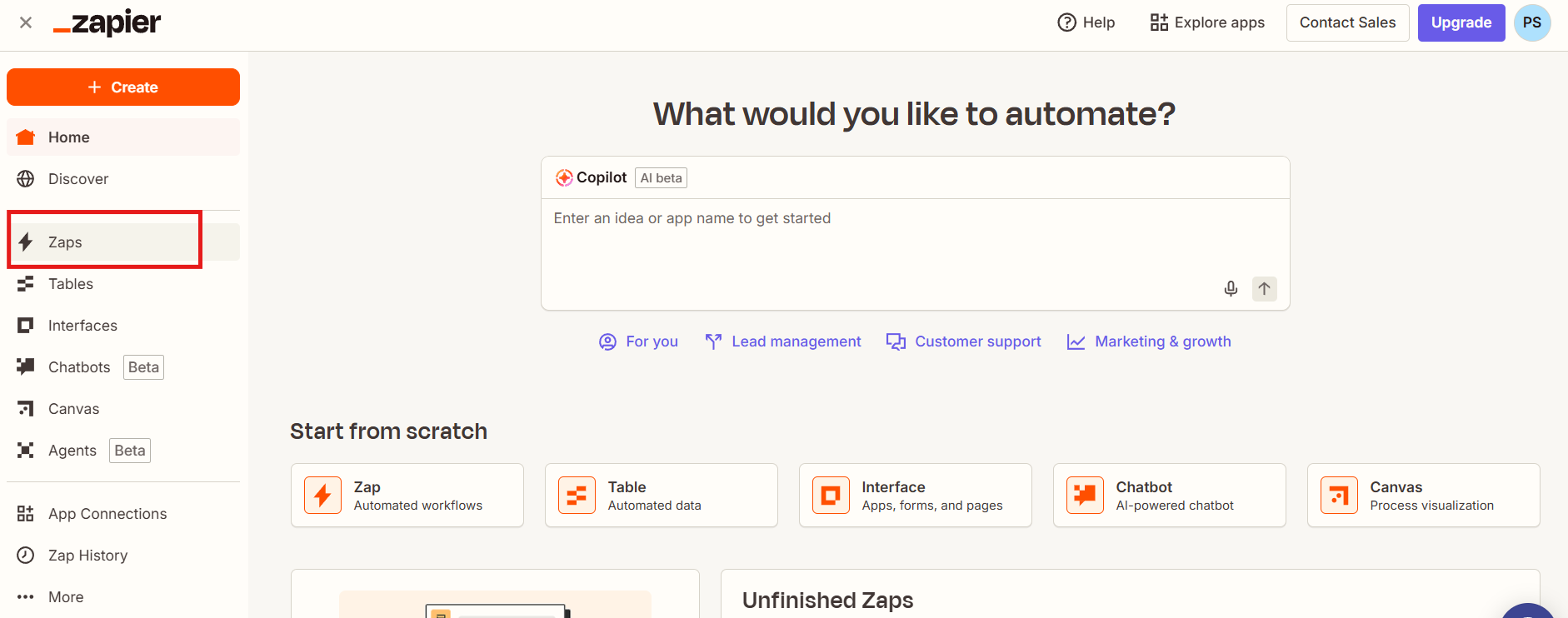Open Interfaces in the sidebar
1568x618 pixels.
[123, 326]
